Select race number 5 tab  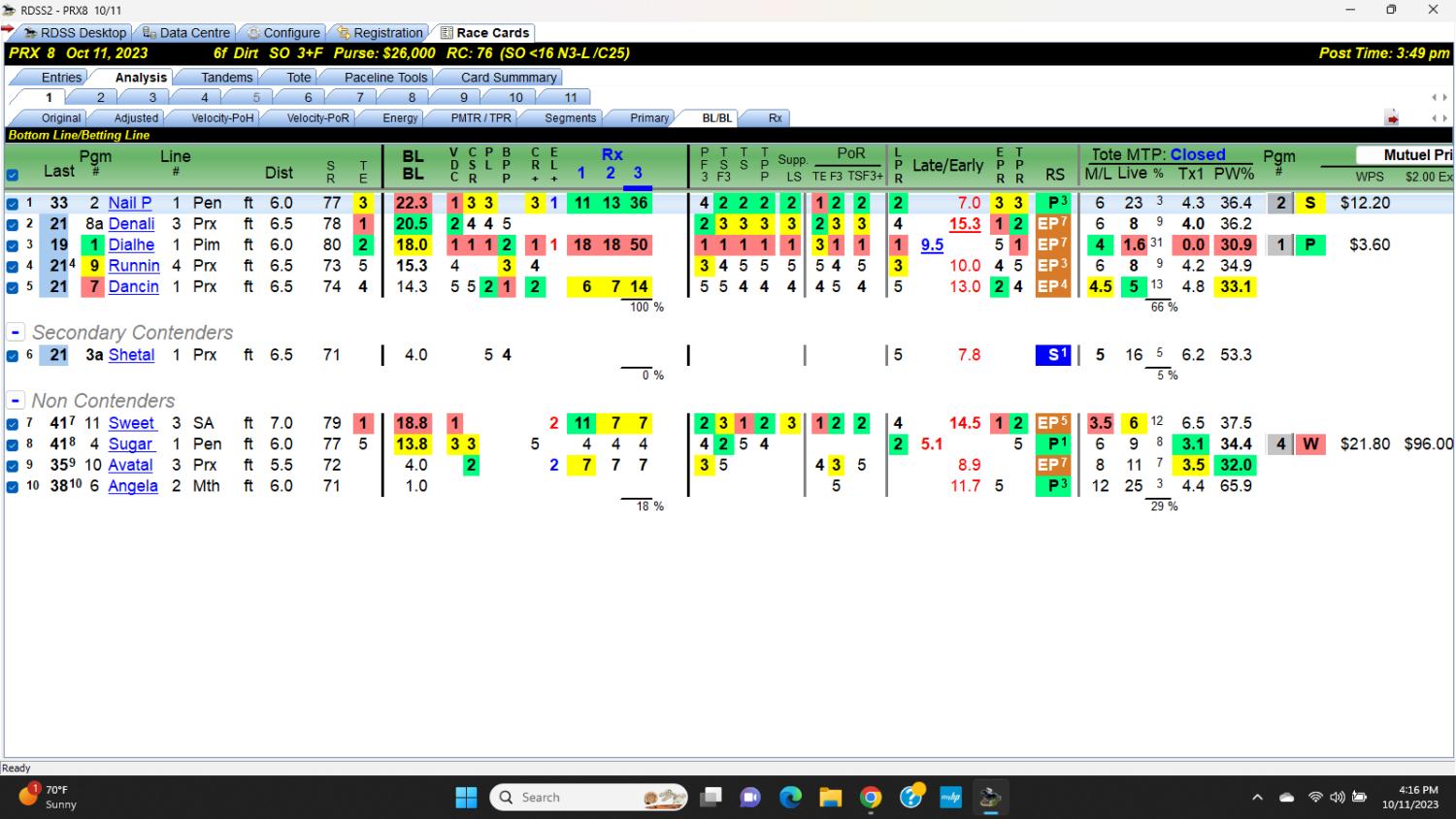pos(256,97)
